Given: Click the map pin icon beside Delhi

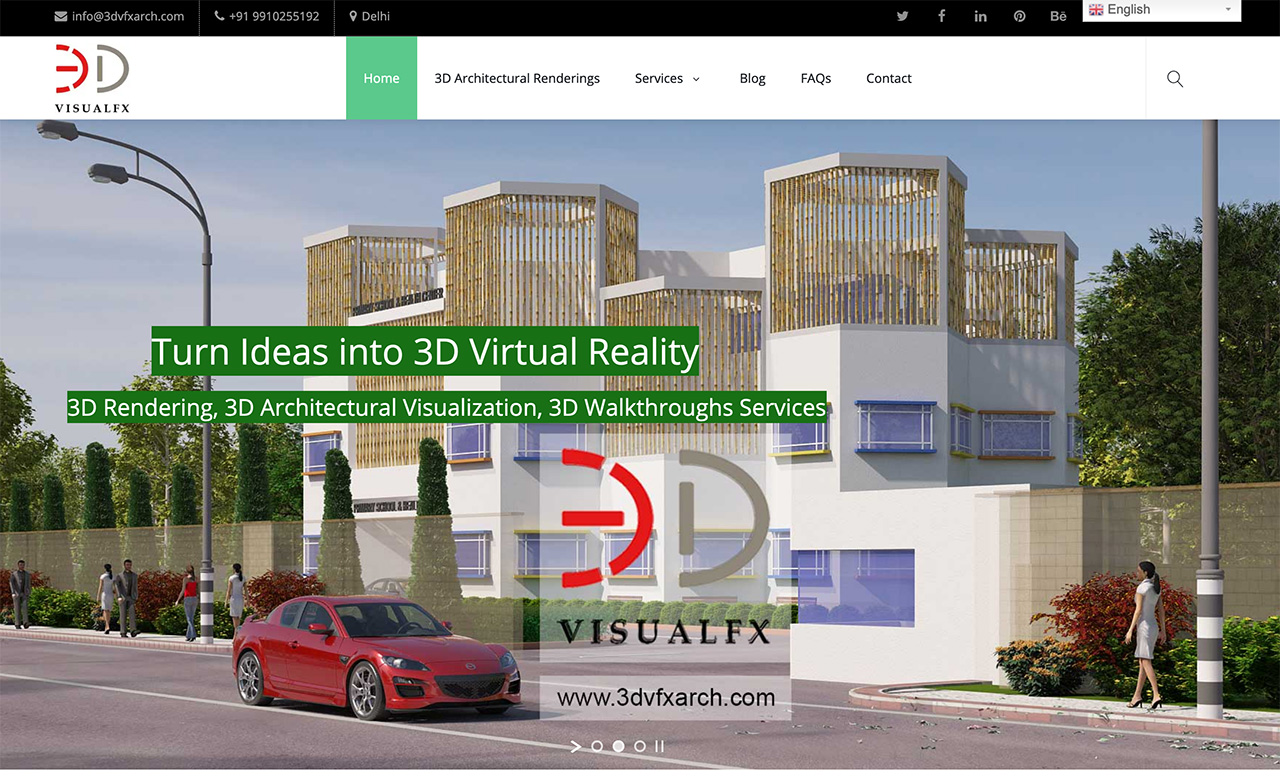Looking at the screenshot, I should click(353, 16).
